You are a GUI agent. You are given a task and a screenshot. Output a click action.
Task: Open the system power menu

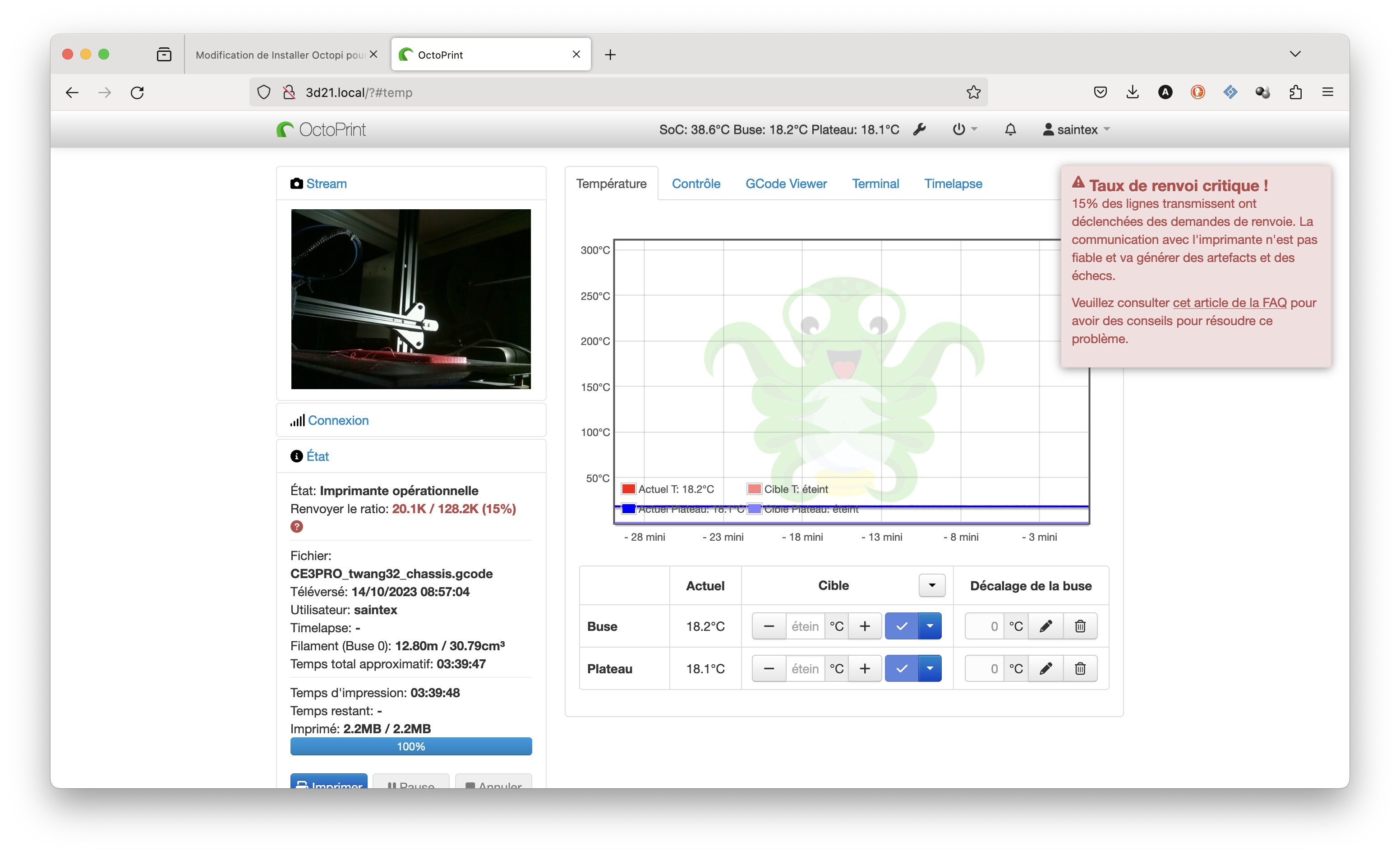pos(964,129)
